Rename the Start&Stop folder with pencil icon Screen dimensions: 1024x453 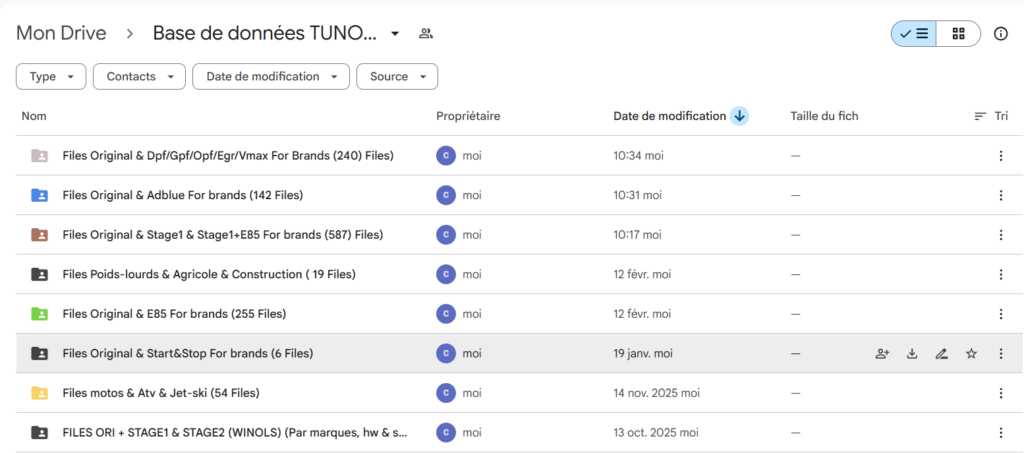(941, 354)
